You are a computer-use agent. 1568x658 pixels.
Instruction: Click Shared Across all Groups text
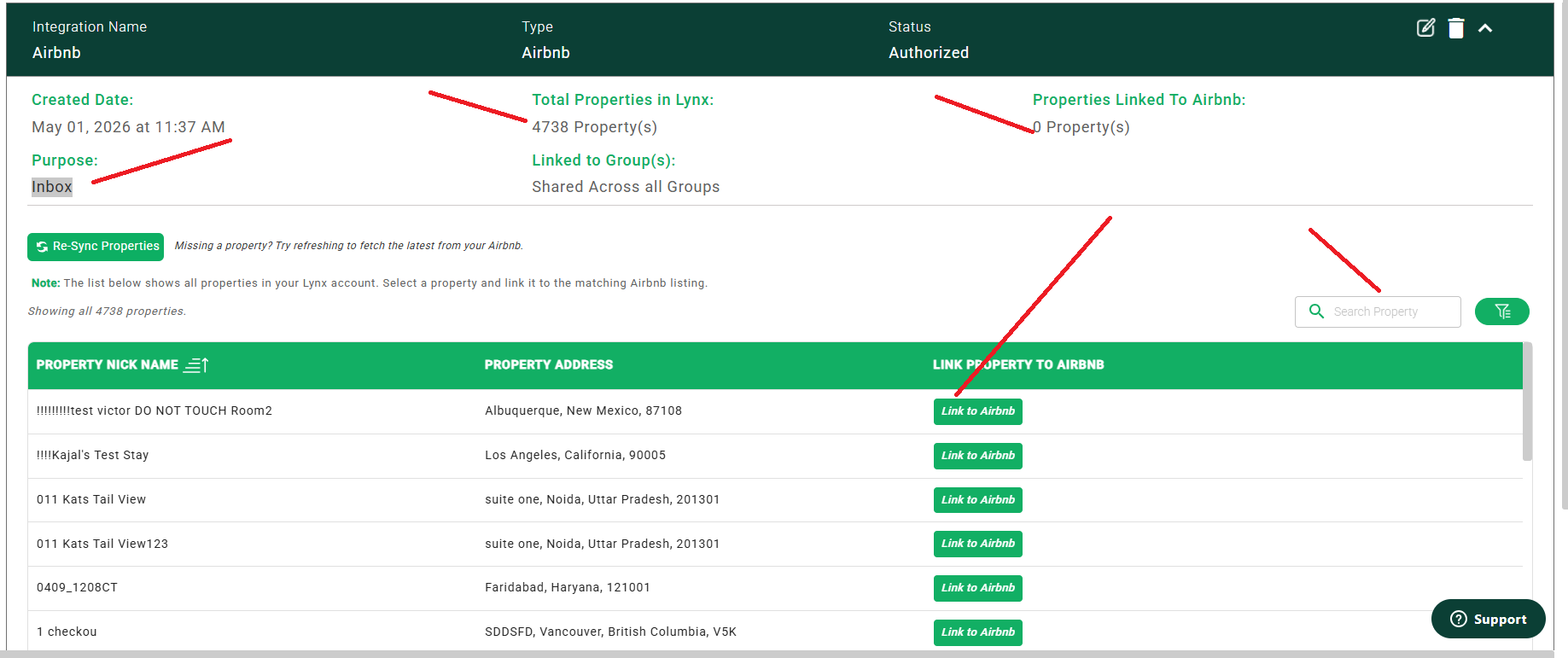[x=626, y=187]
